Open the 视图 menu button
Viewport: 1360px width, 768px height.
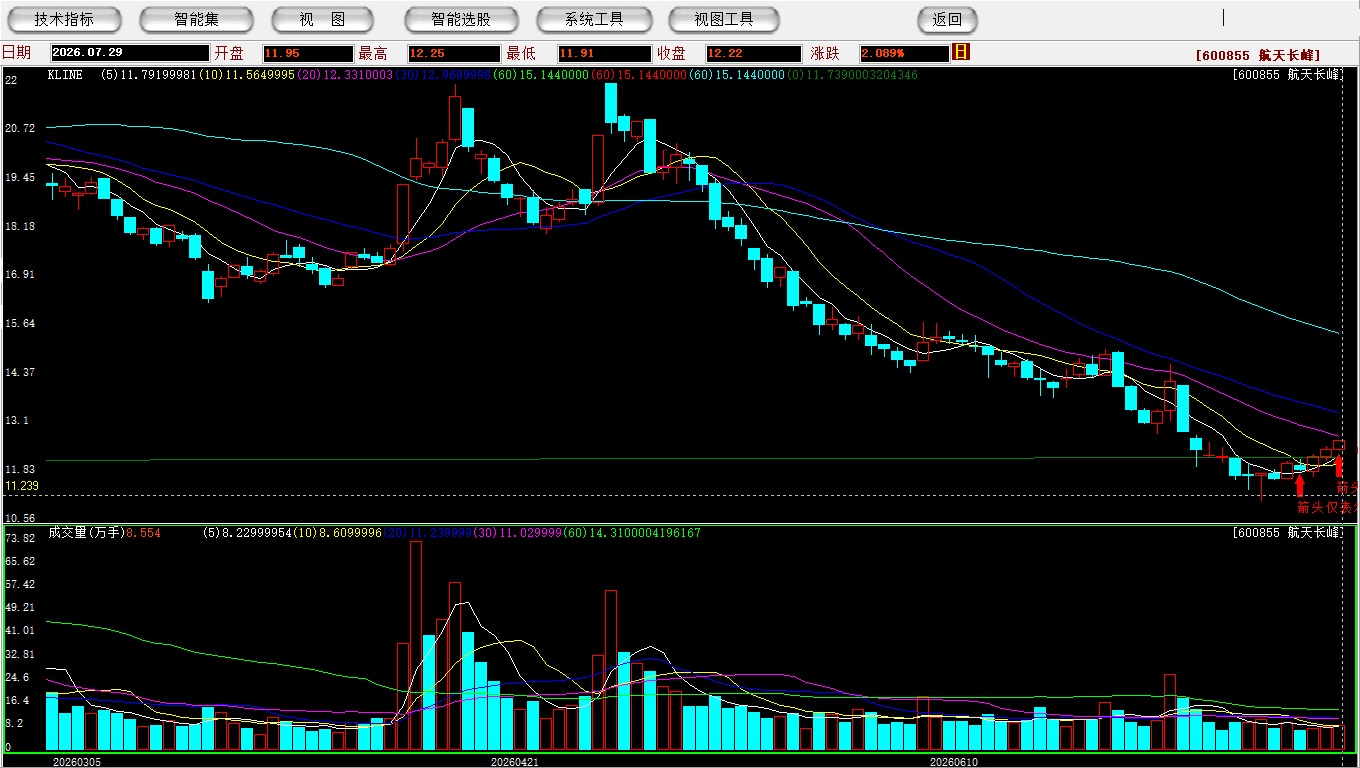(323, 19)
